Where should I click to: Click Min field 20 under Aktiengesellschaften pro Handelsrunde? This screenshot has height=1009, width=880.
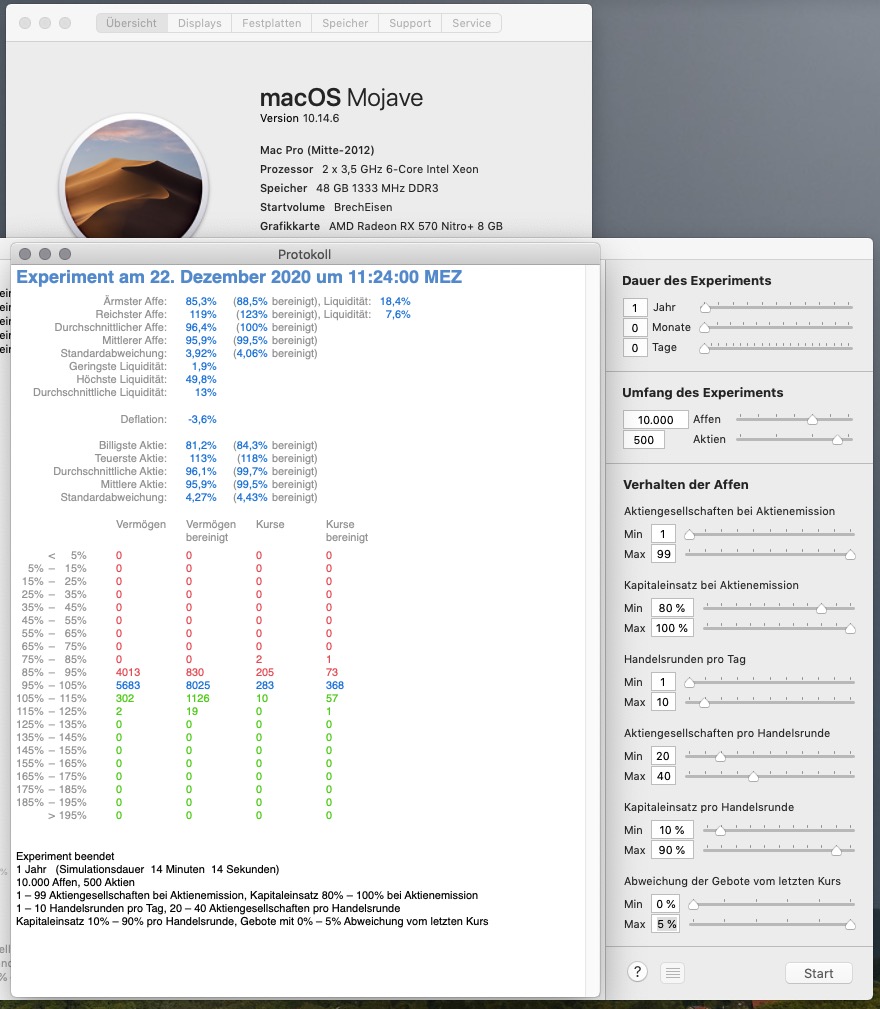663,756
